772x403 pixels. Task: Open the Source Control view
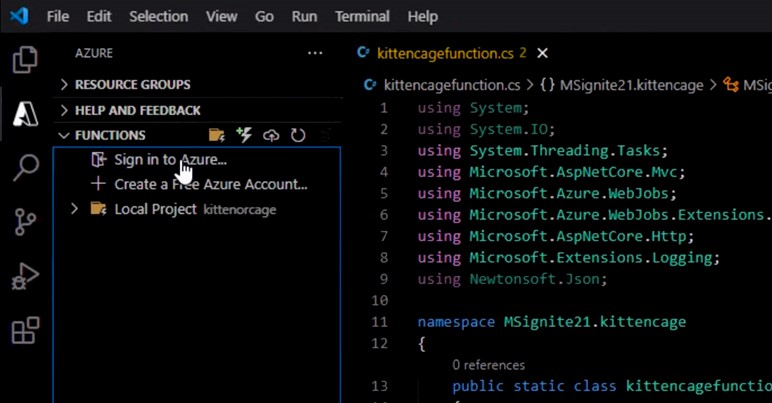(x=25, y=222)
